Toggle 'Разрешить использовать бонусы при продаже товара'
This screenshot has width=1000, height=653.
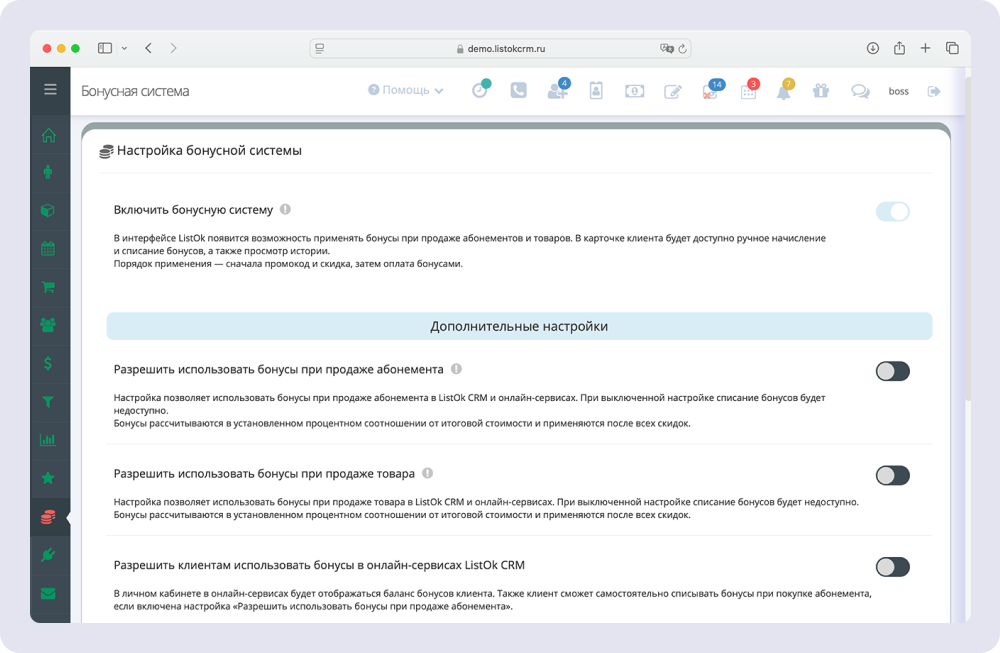(x=892, y=475)
